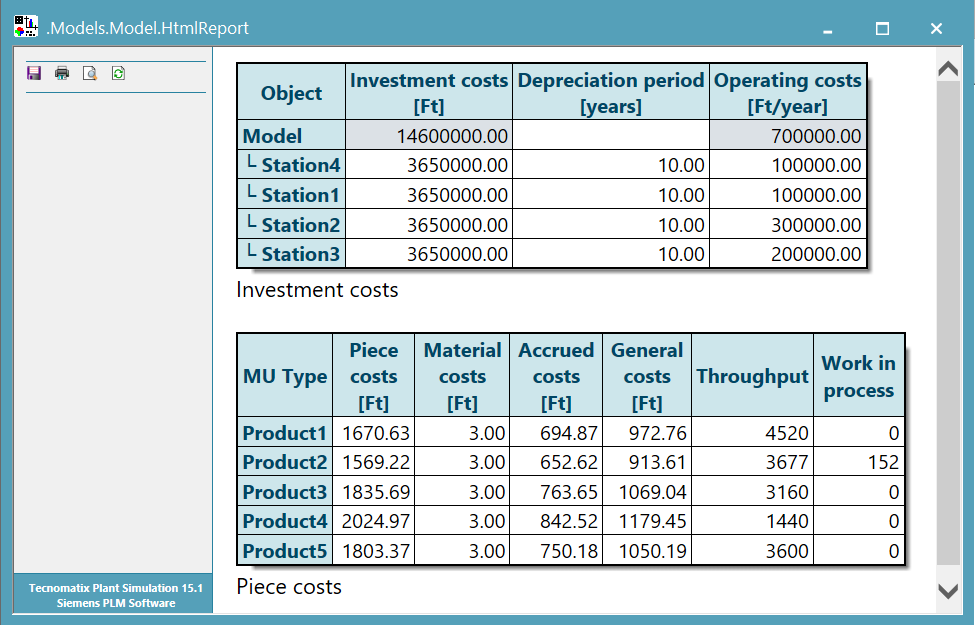The width and height of the screenshot is (975, 625).
Task: Refresh the report with green arrows icon
Action: [x=118, y=73]
